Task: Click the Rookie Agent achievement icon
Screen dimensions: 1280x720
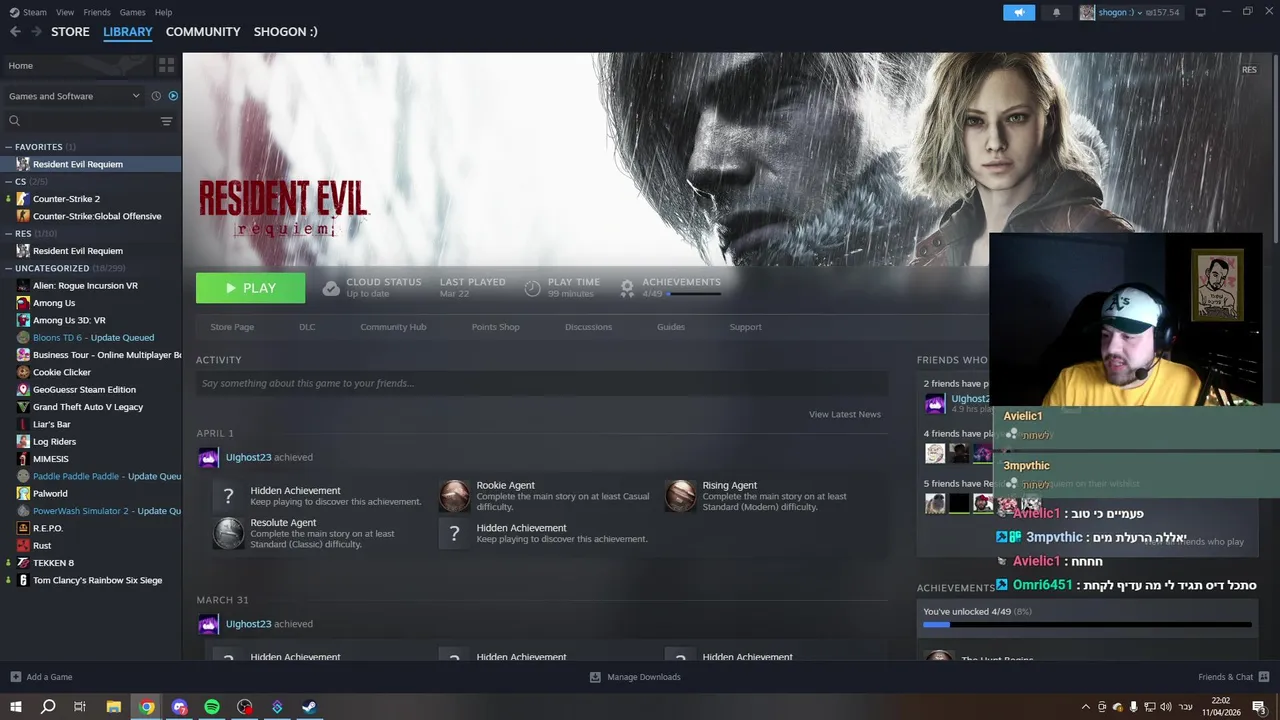Action: [x=455, y=496]
